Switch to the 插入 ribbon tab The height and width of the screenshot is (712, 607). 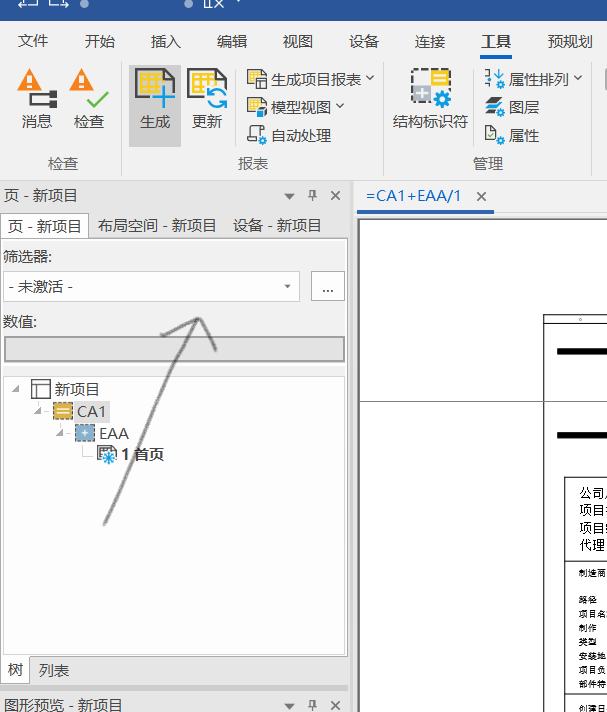click(x=166, y=41)
